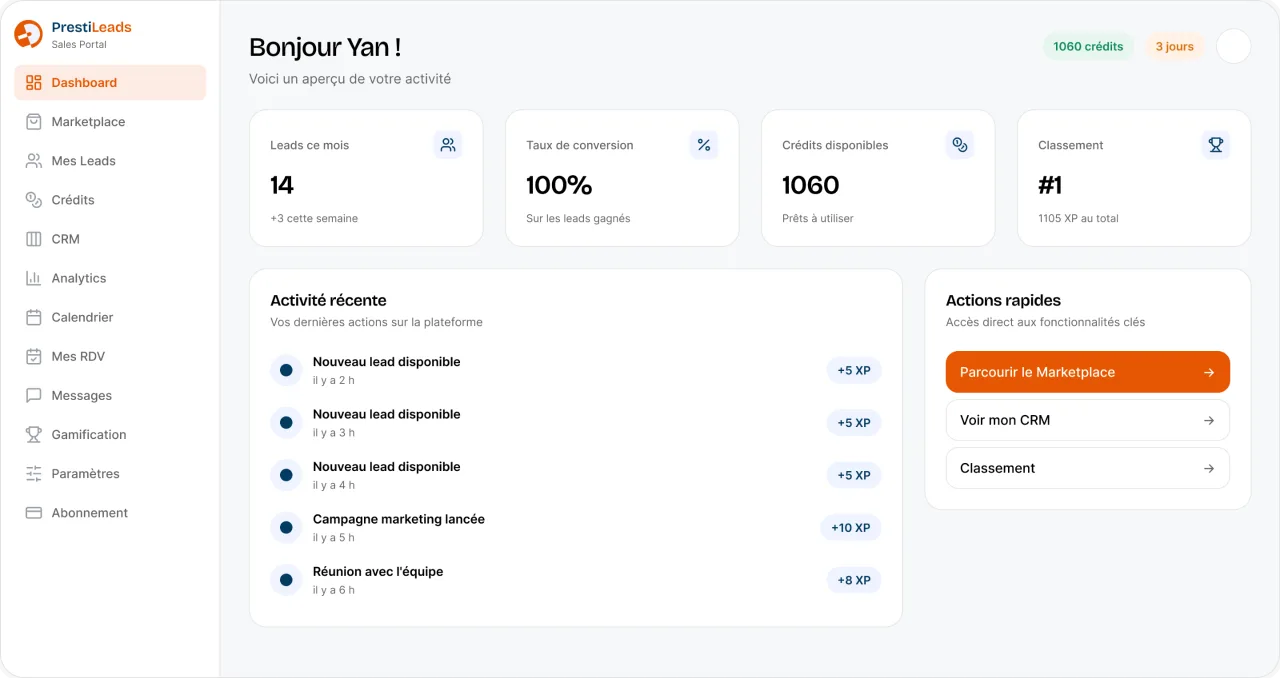This screenshot has width=1280, height=678.
Task: Open Calendrier from the sidebar
Action: coord(110,317)
